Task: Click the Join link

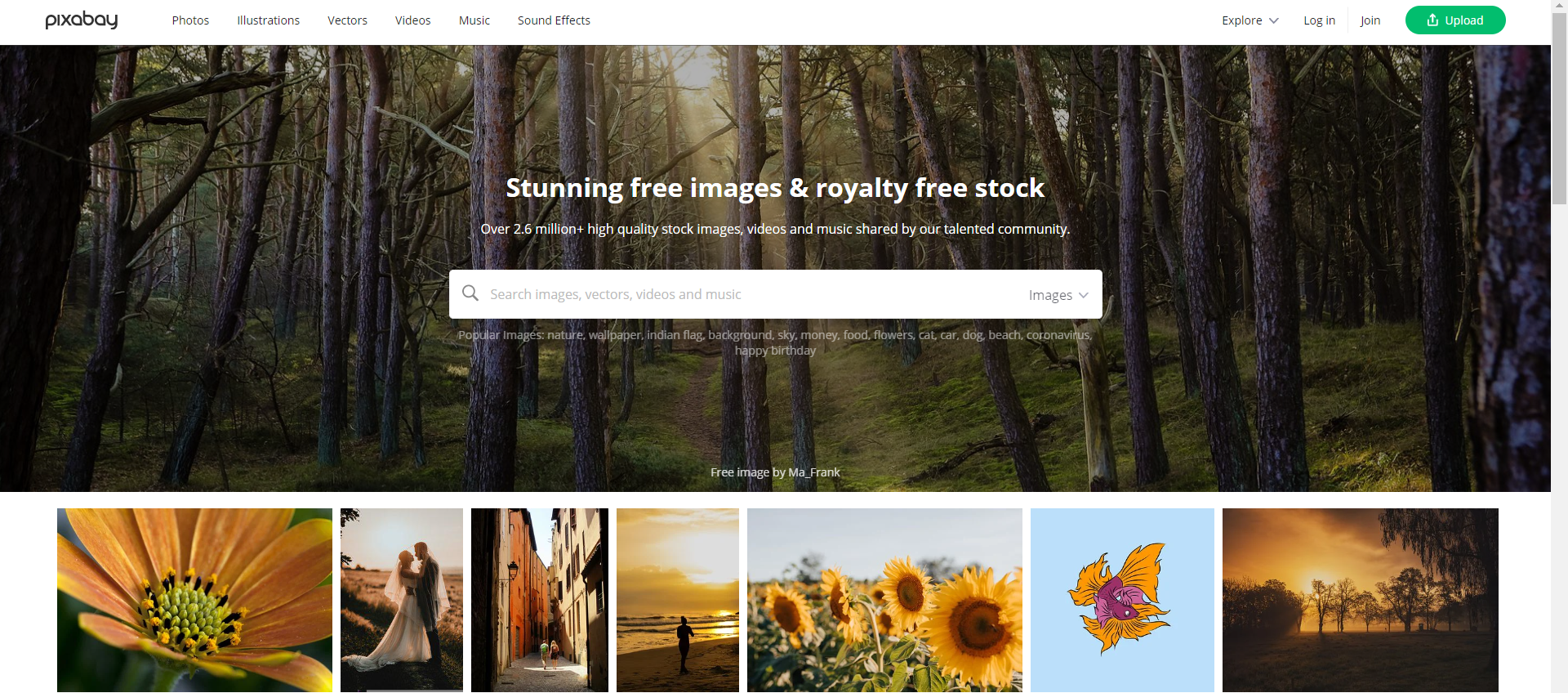Action: pyautogui.click(x=1370, y=20)
